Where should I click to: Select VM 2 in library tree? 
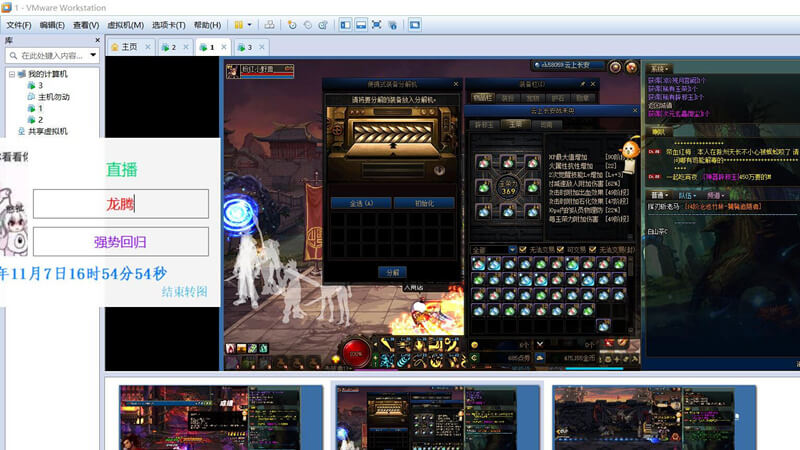click(36, 119)
